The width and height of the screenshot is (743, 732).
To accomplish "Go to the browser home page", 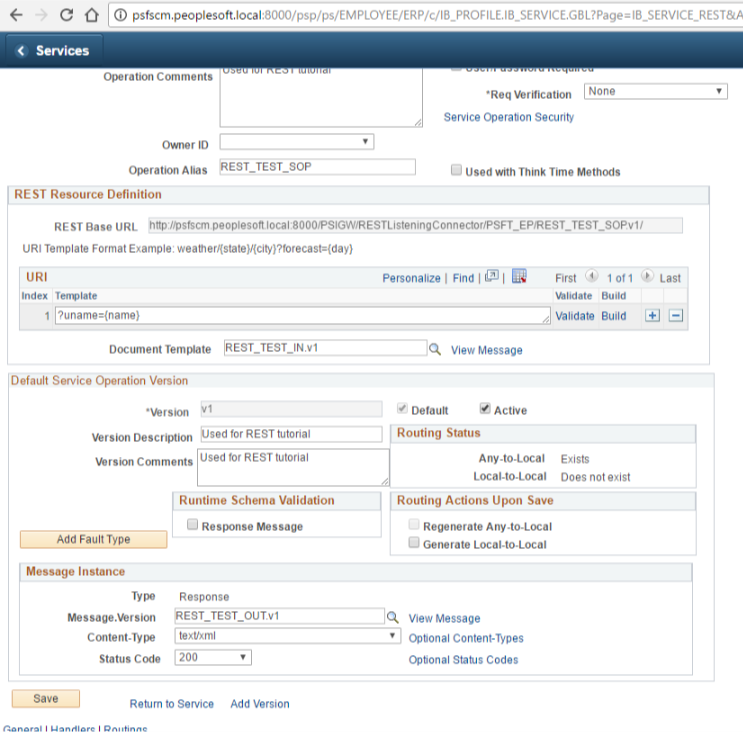I will pos(92,15).
